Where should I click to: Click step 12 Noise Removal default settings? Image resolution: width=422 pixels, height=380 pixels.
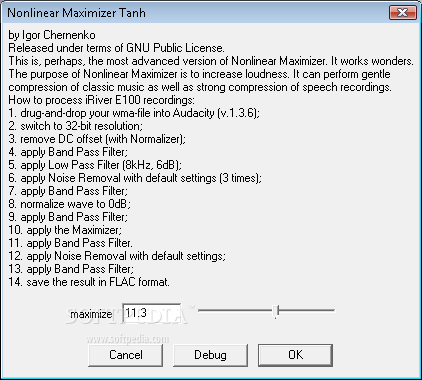(x=117, y=256)
